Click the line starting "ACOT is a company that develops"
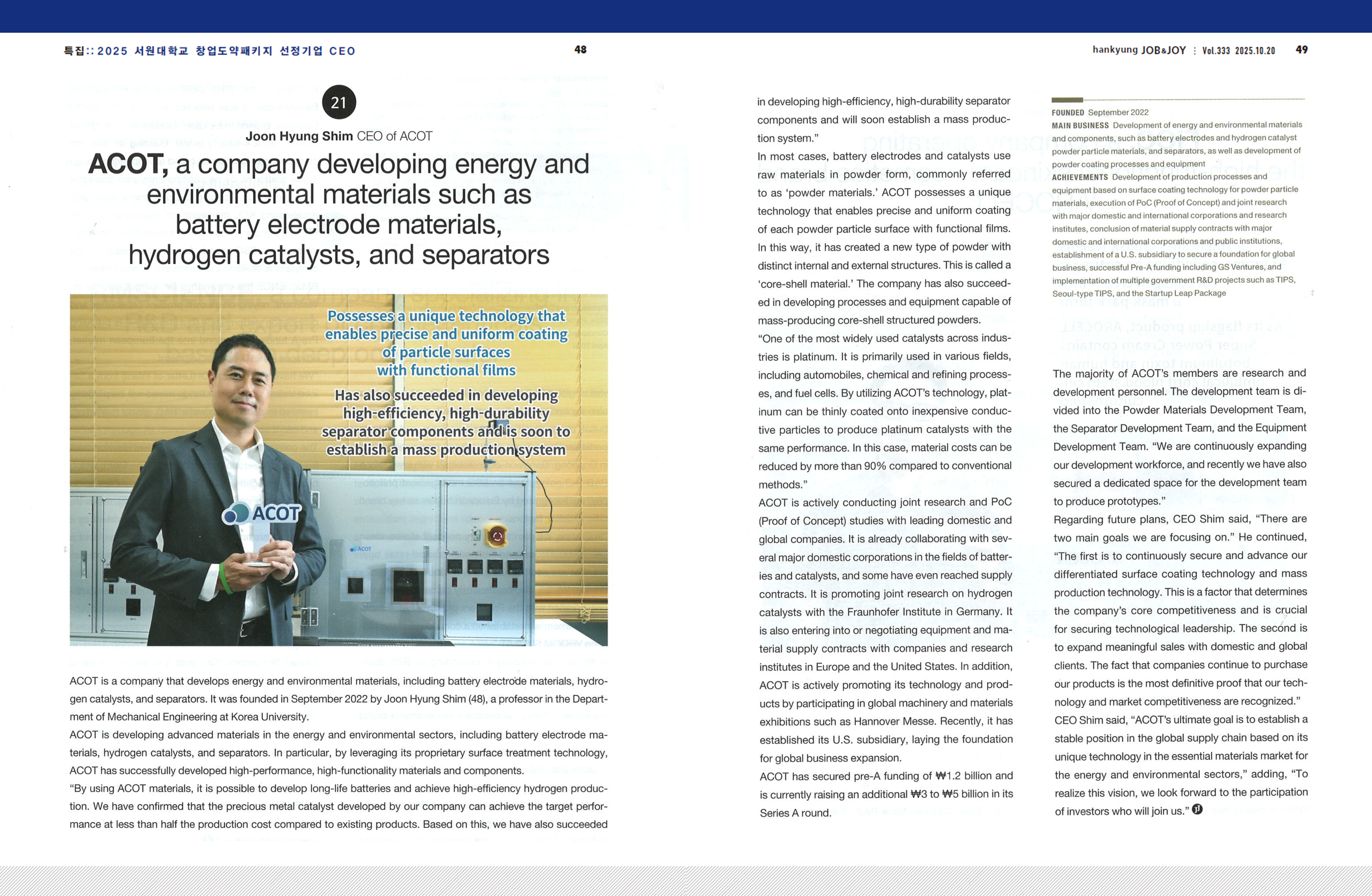Viewport: 1372px width, 896px height. (x=338, y=682)
